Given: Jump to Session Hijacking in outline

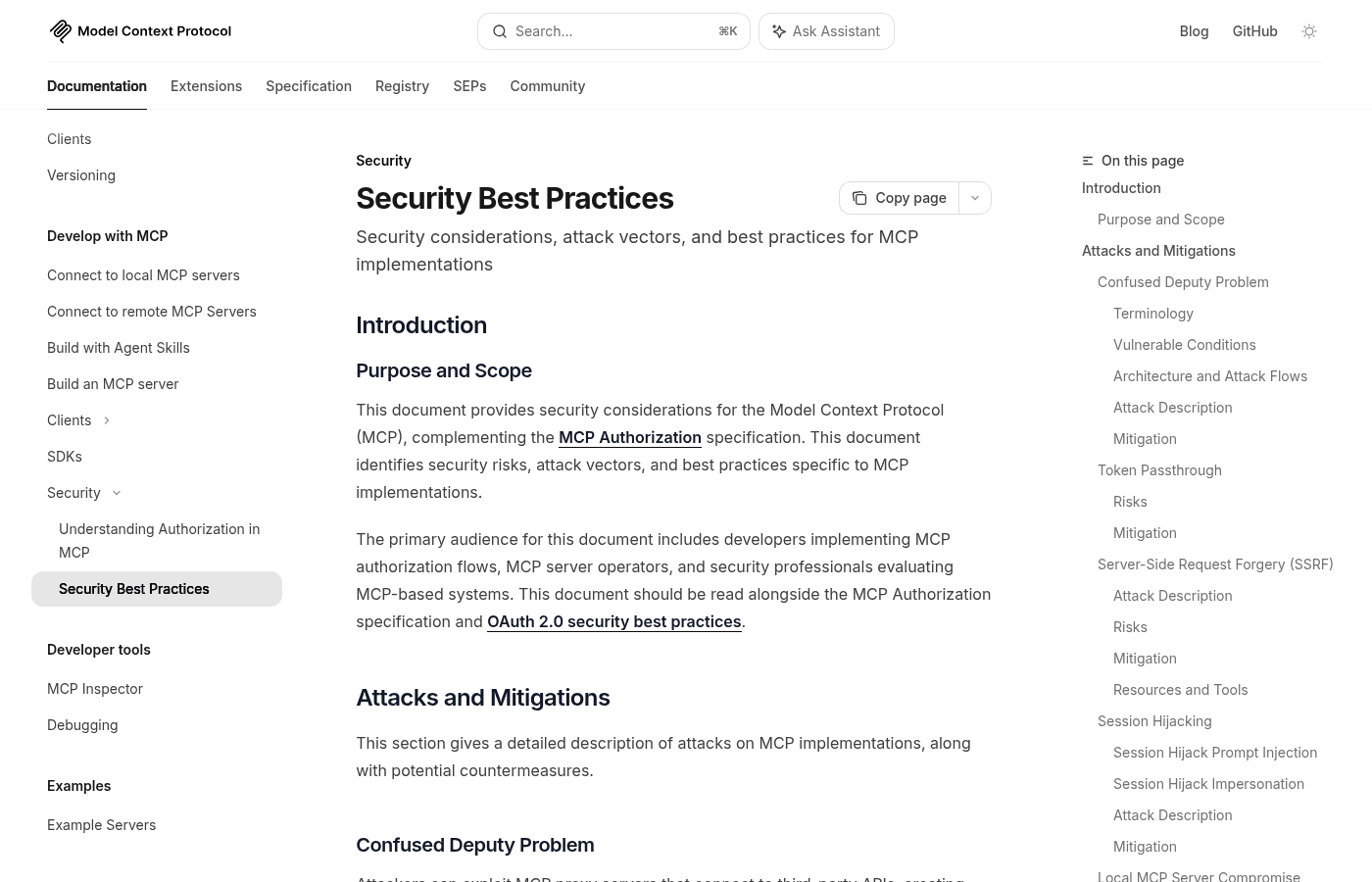Looking at the screenshot, I should tap(1154, 721).
